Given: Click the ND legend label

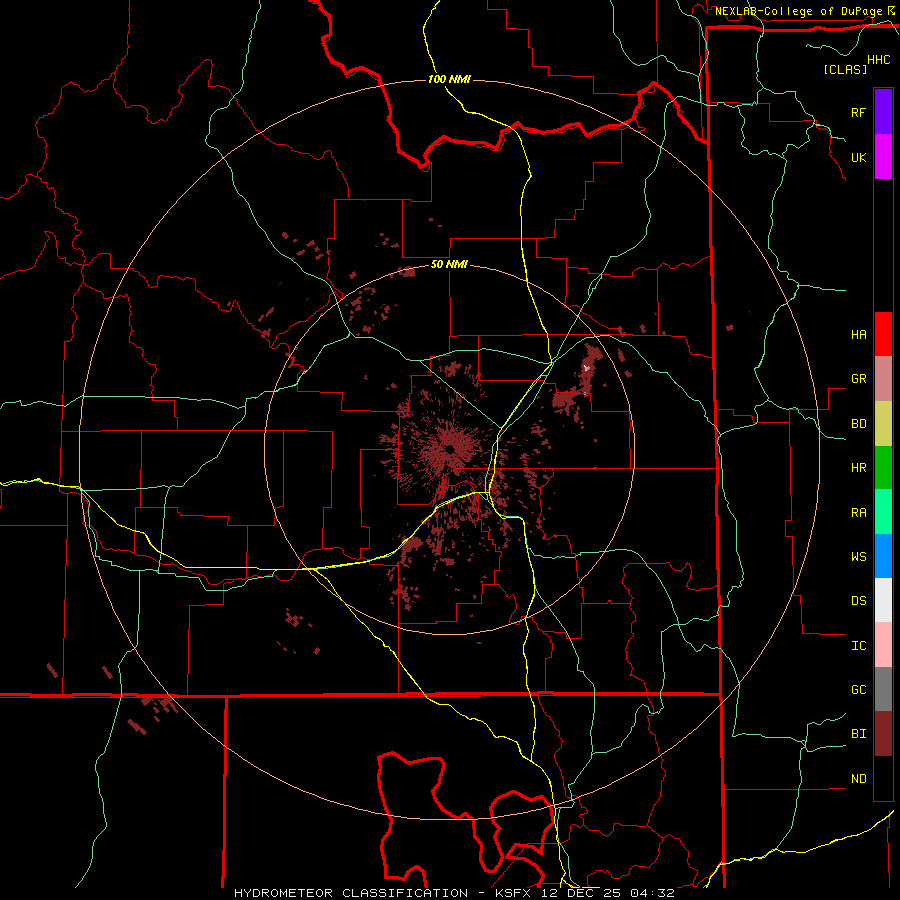Looking at the screenshot, I should 858,779.
